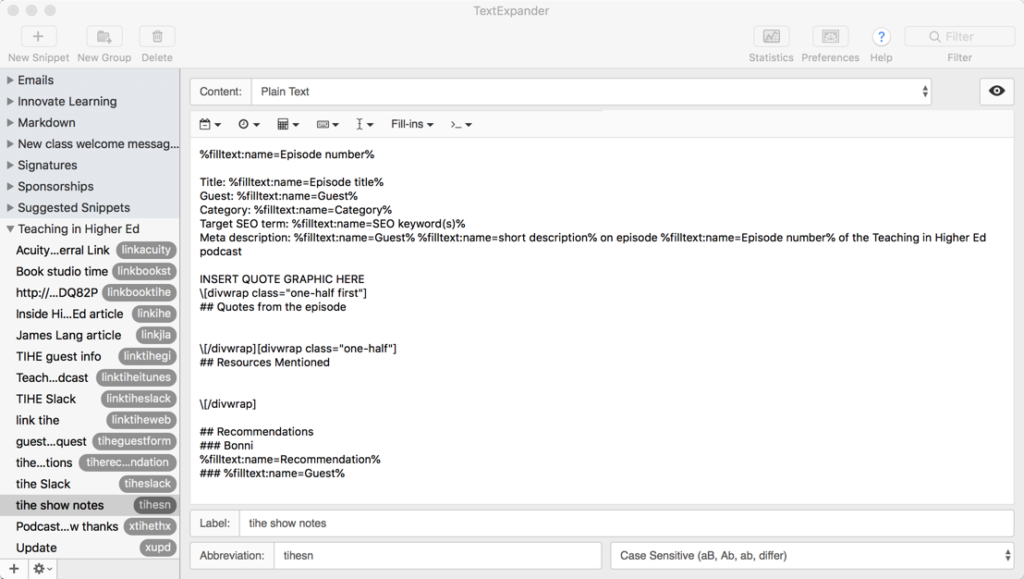Click the 'INSERT QUOTE GRAPHIC HERE' line
Screen dimensions: 1024x579
coord(282,279)
